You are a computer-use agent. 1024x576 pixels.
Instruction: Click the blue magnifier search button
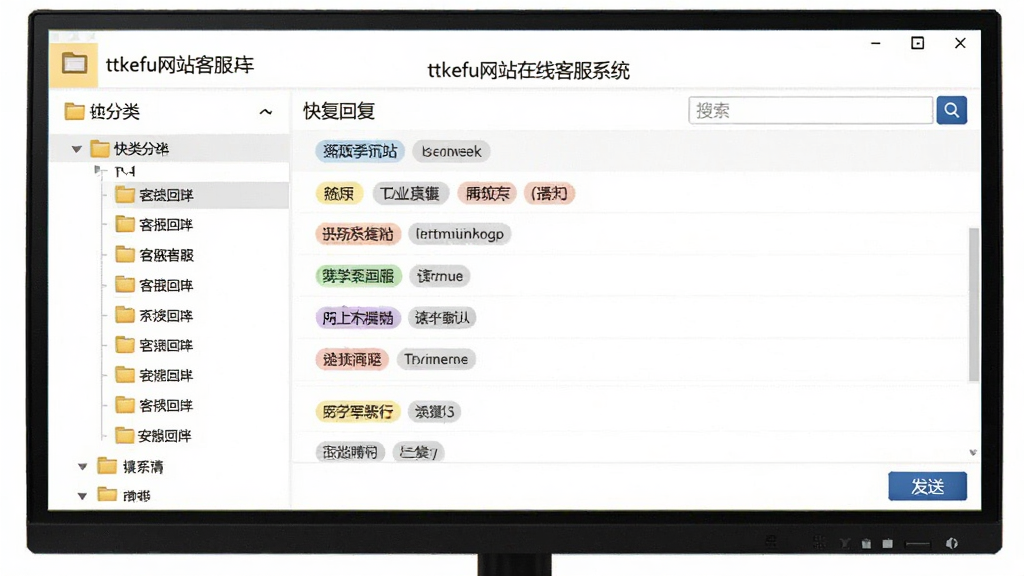[x=952, y=110]
